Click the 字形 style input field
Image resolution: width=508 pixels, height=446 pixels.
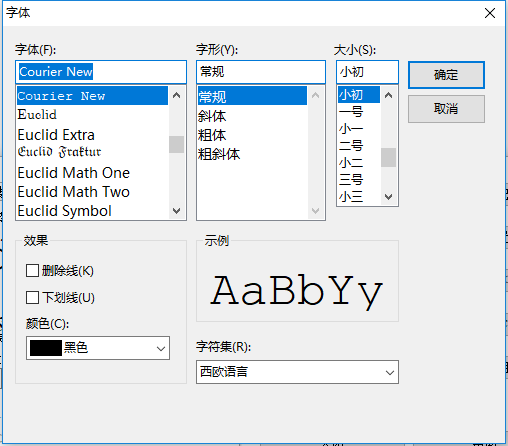[261, 72]
